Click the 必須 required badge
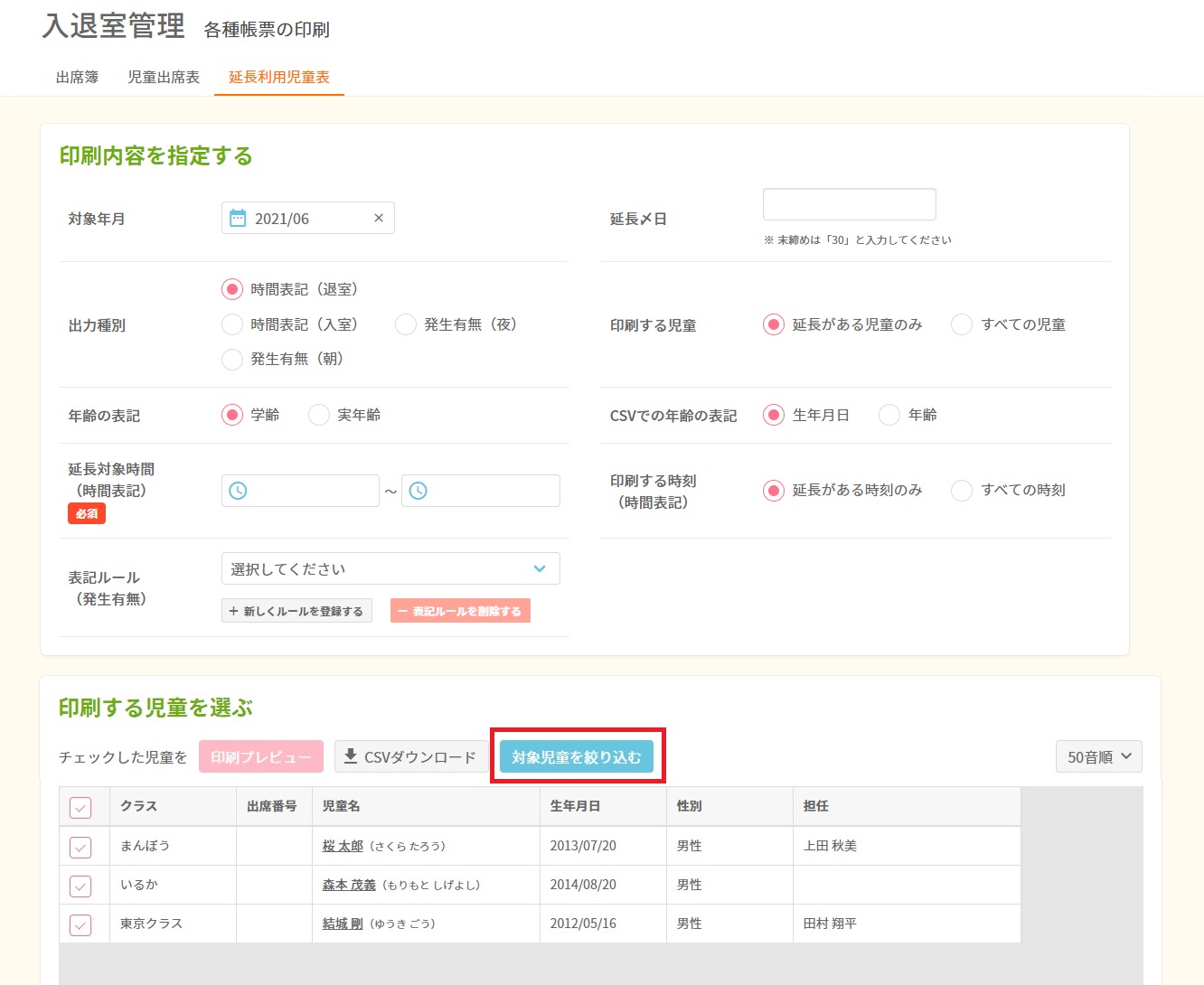This screenshot has width=1204, height=985. [x=87, y=513]
